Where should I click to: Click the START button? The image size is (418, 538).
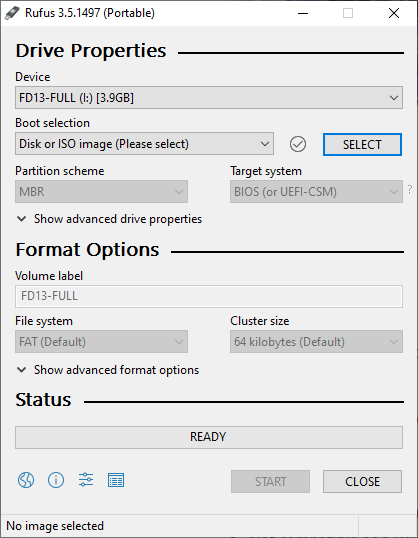click(x=270, y=481)
